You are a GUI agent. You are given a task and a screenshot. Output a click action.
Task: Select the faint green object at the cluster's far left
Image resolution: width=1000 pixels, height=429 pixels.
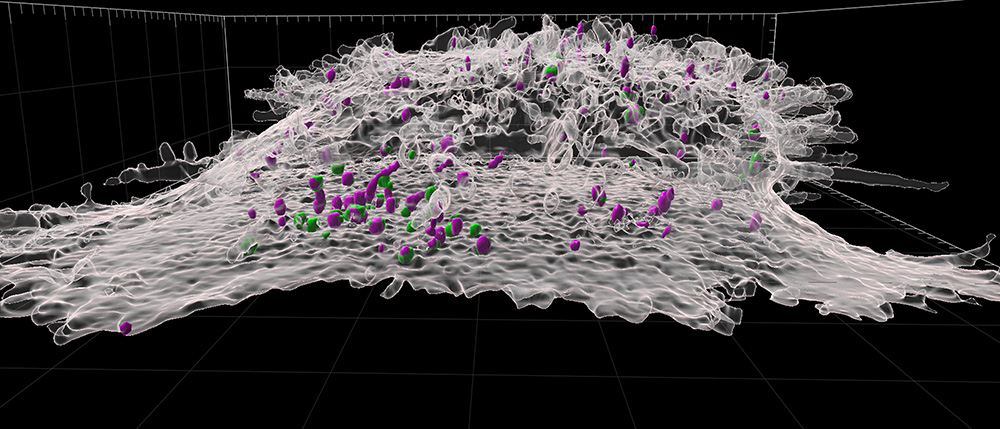249,246
